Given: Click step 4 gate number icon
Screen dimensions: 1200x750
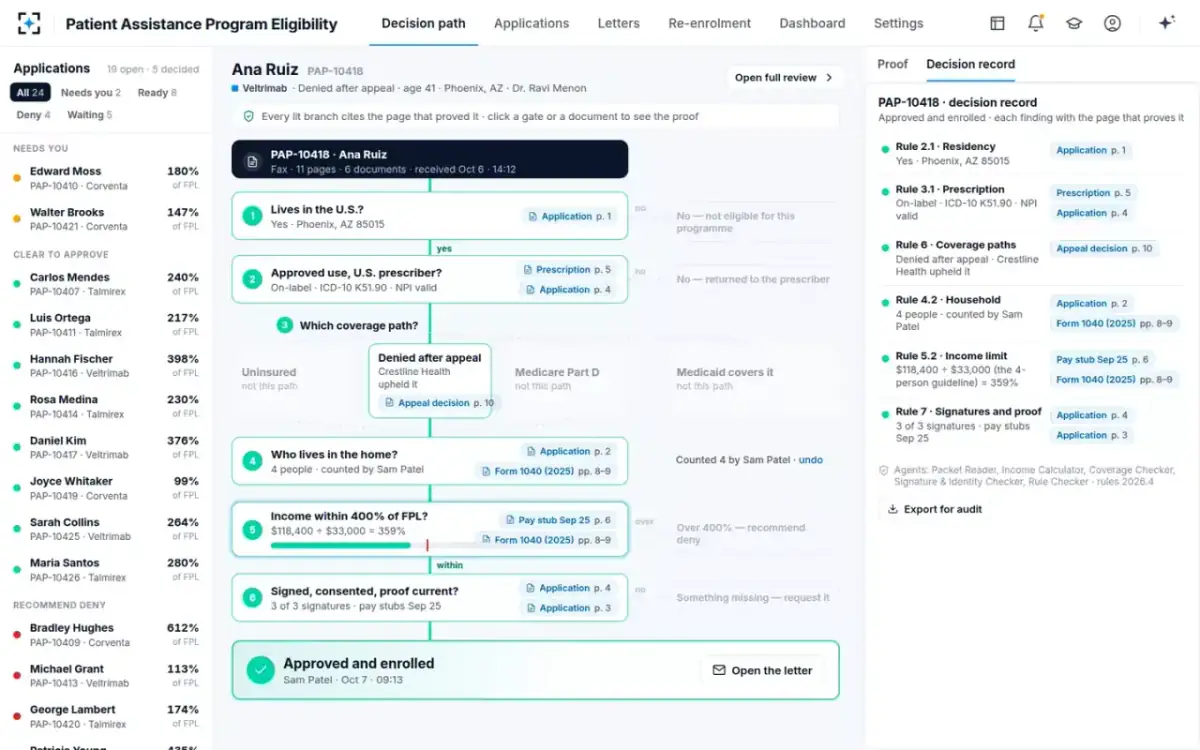Looking at the screenshot, I should (x=254, y=461).
